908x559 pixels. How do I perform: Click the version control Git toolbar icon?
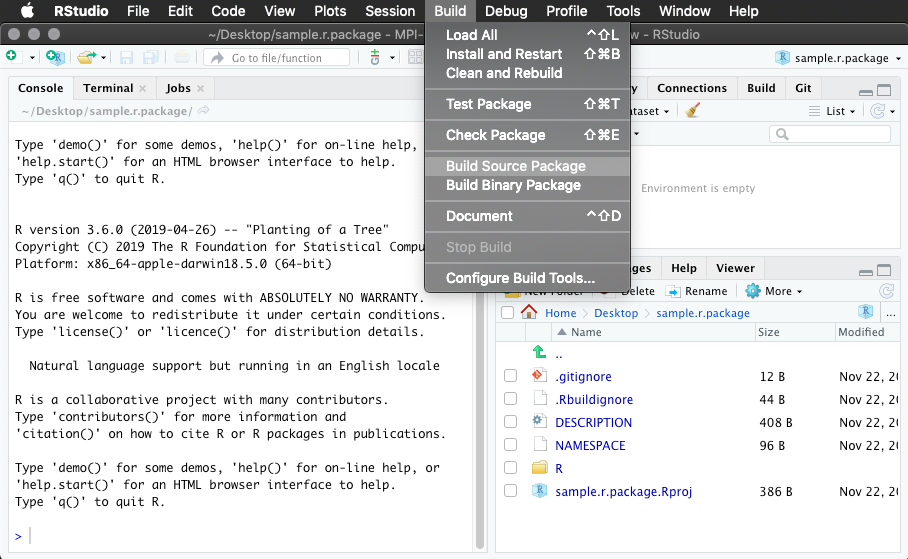coord(375,57)
